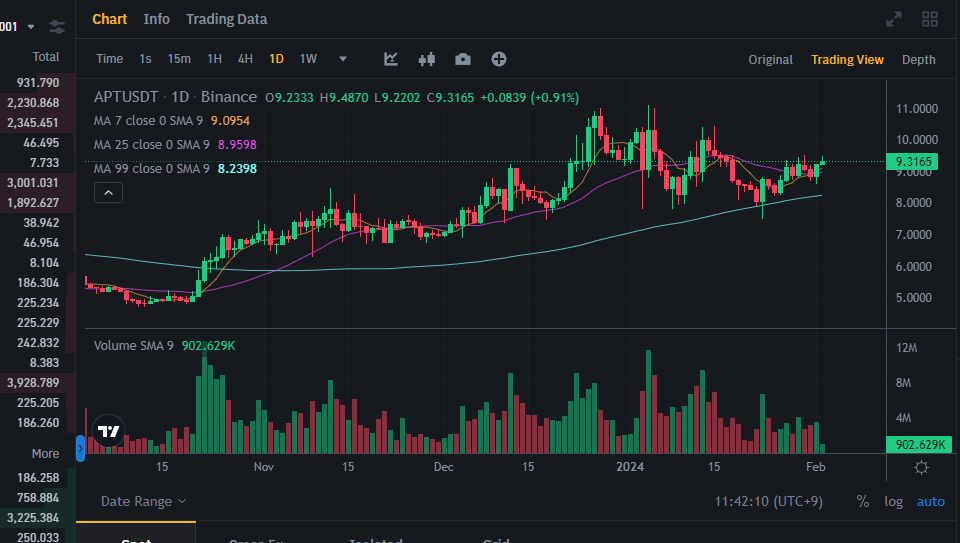Expand chart to fullscreen
Image resolution: width=960 pixels, height=543 pixels.
tap(895, 19)
